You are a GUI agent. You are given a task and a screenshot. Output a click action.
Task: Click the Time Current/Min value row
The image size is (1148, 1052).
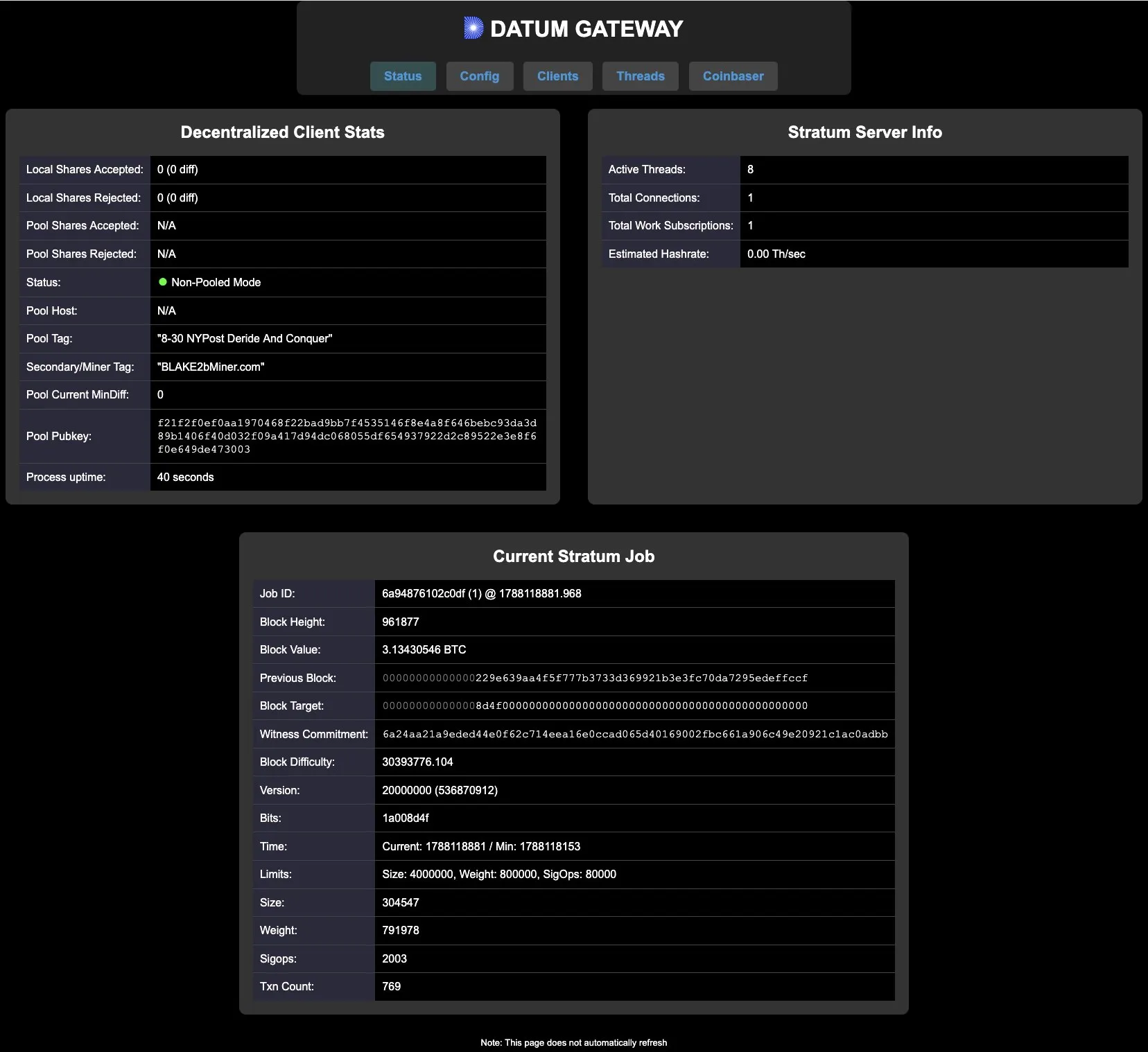(x=481, y=846)
